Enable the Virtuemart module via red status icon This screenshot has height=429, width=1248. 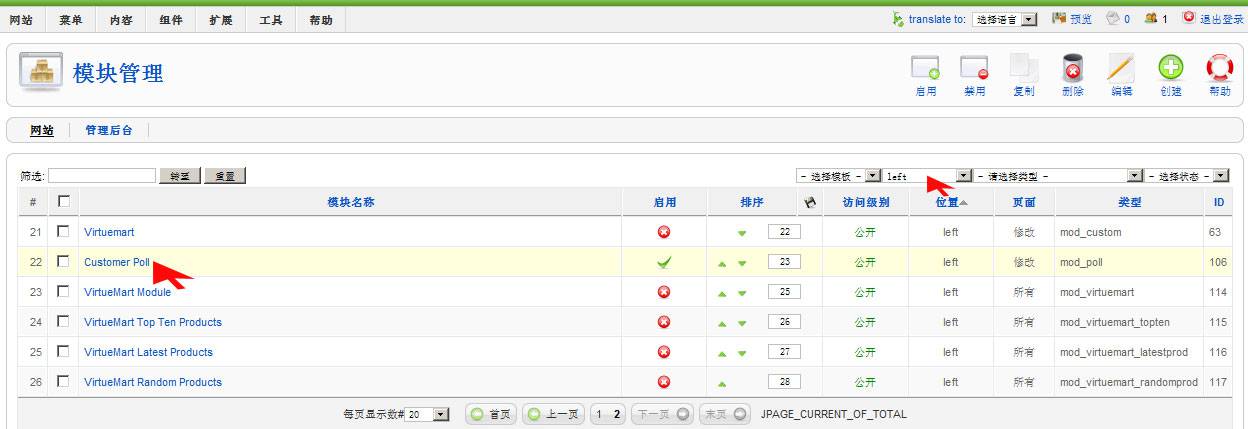pyautogui.click(x=663, y=232)
